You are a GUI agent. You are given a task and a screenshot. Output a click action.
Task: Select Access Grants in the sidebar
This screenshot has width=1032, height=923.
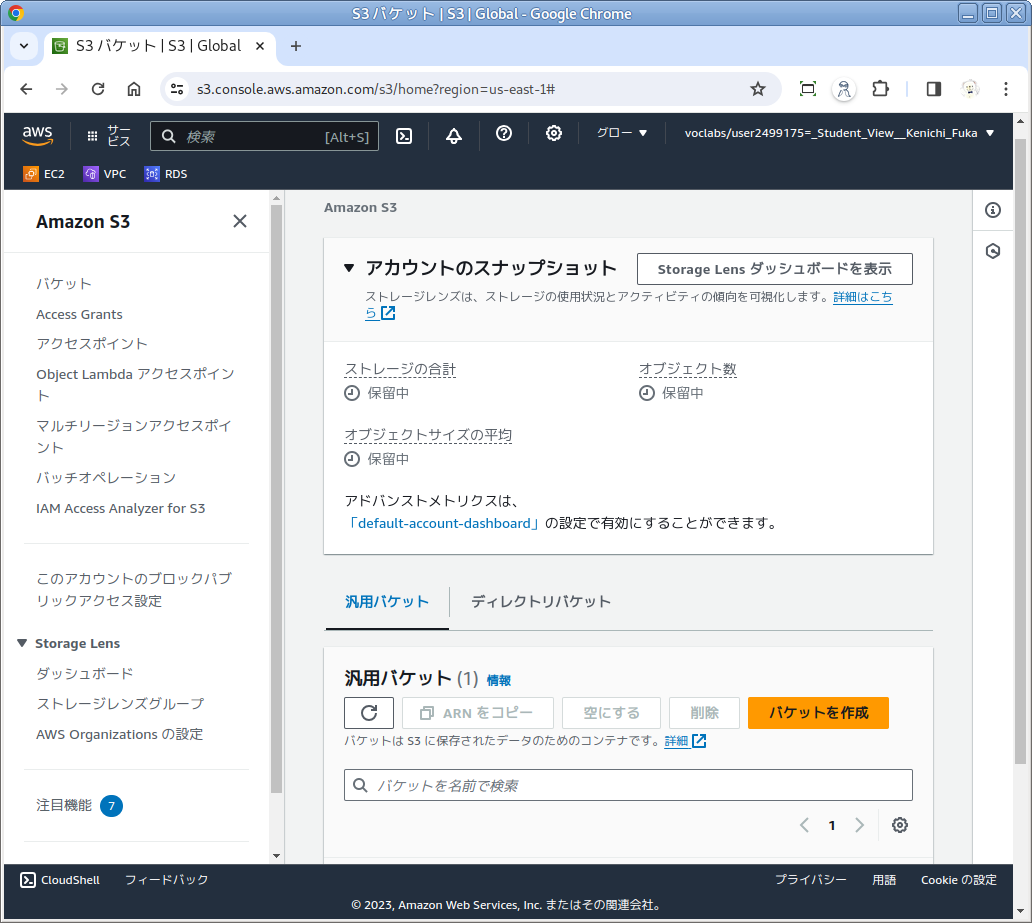[x=79, y=314]
